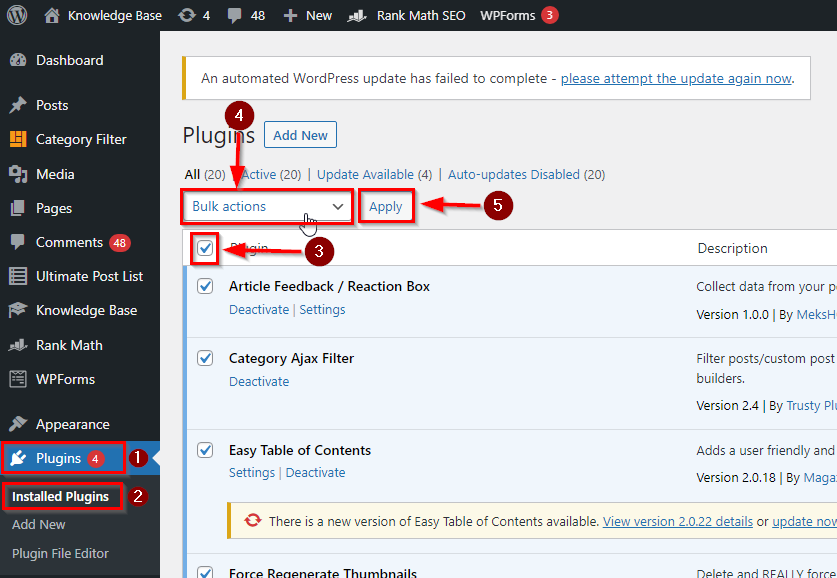Uncheck Article Feedback / Reaction Box checkbox

click(205, 286)
